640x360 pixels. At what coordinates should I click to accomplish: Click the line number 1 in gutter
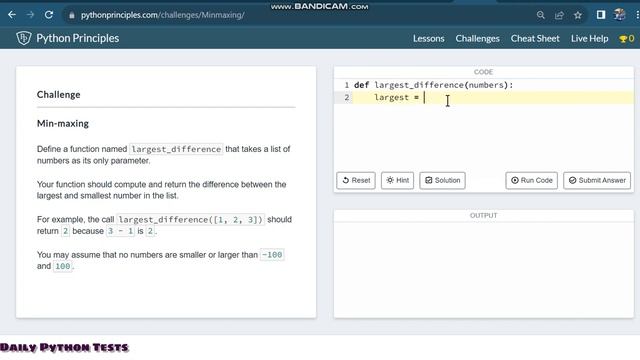click(347, 85)
